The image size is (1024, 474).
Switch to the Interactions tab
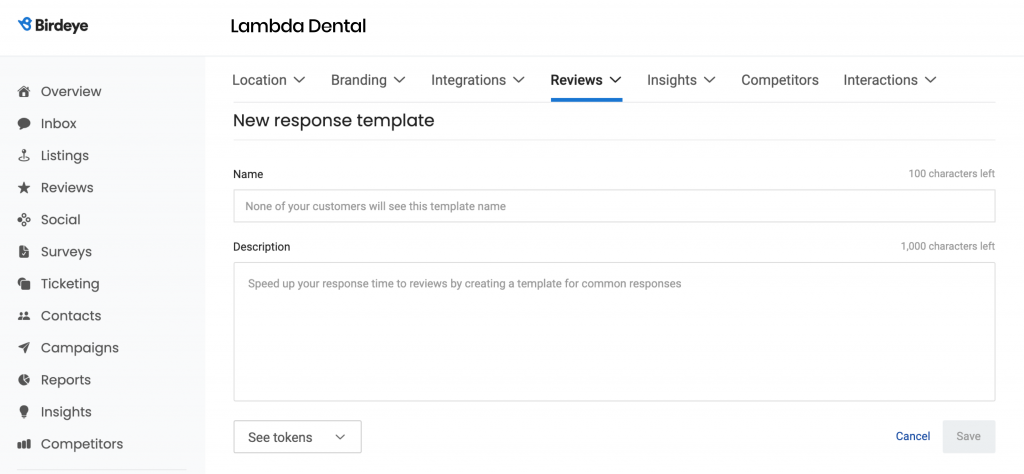(880, 80)
